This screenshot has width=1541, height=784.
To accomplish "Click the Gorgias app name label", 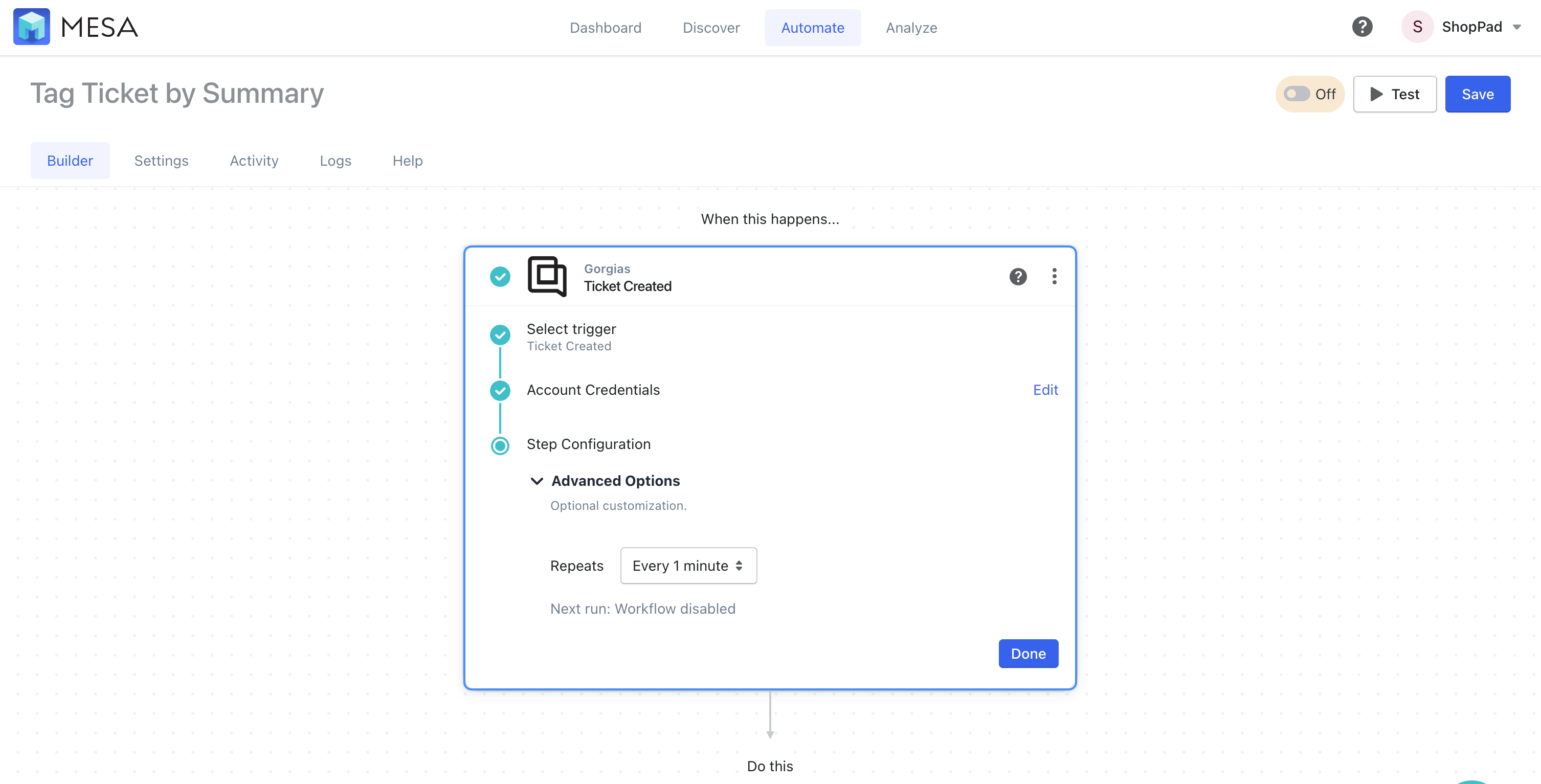I will pos(607,269).
